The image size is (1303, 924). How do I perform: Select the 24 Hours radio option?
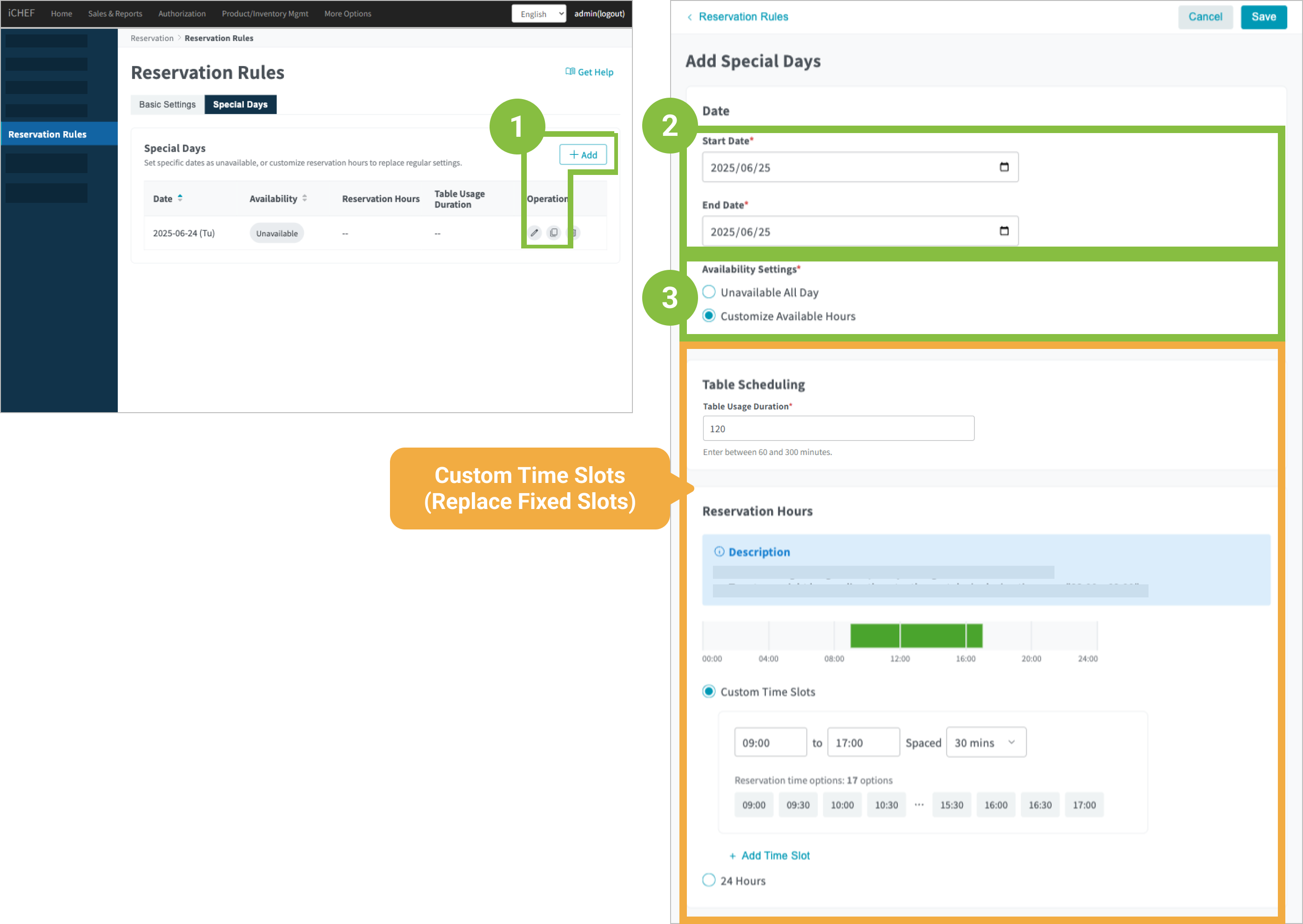(708, 880)
